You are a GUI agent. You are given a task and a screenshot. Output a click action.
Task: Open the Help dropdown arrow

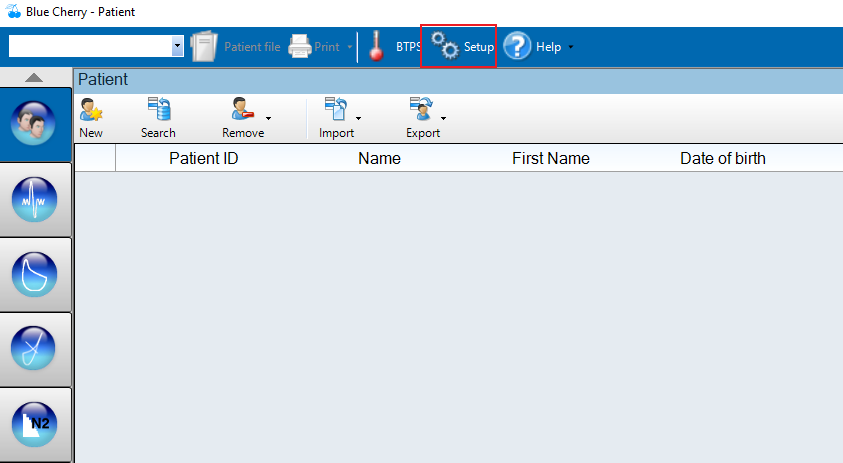click(570, 47)
